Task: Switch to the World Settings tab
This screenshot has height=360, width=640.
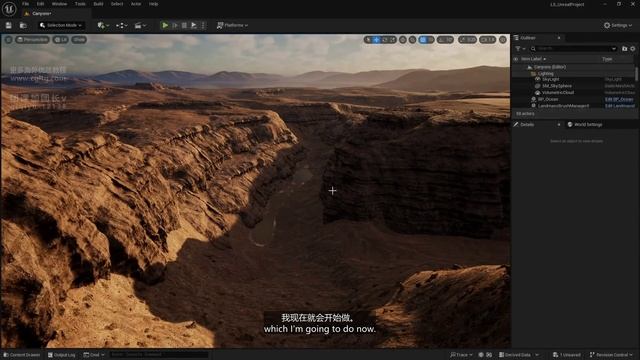Action: (x=585, y=124)
